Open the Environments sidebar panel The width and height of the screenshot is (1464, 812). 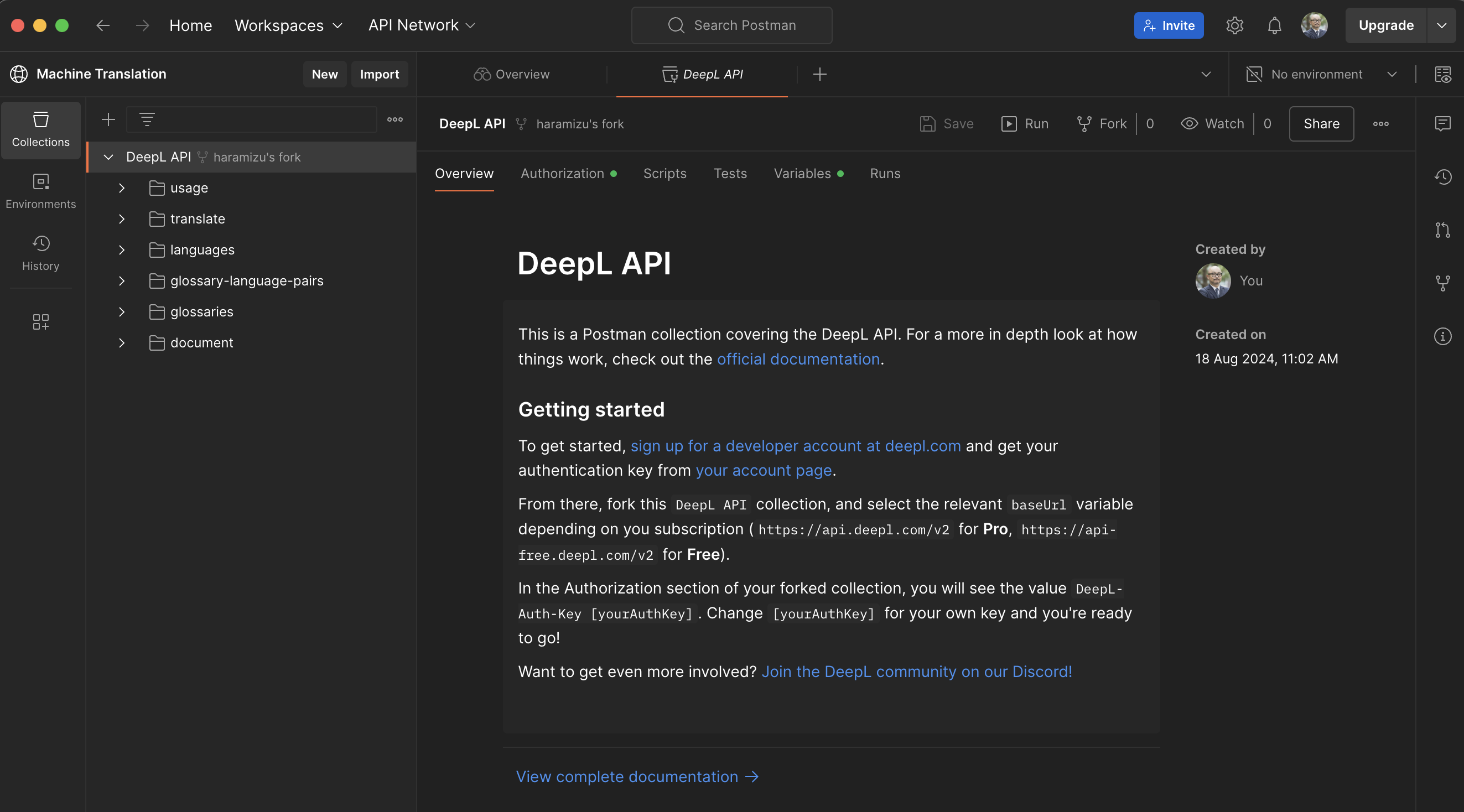click(x=40, y=191)
